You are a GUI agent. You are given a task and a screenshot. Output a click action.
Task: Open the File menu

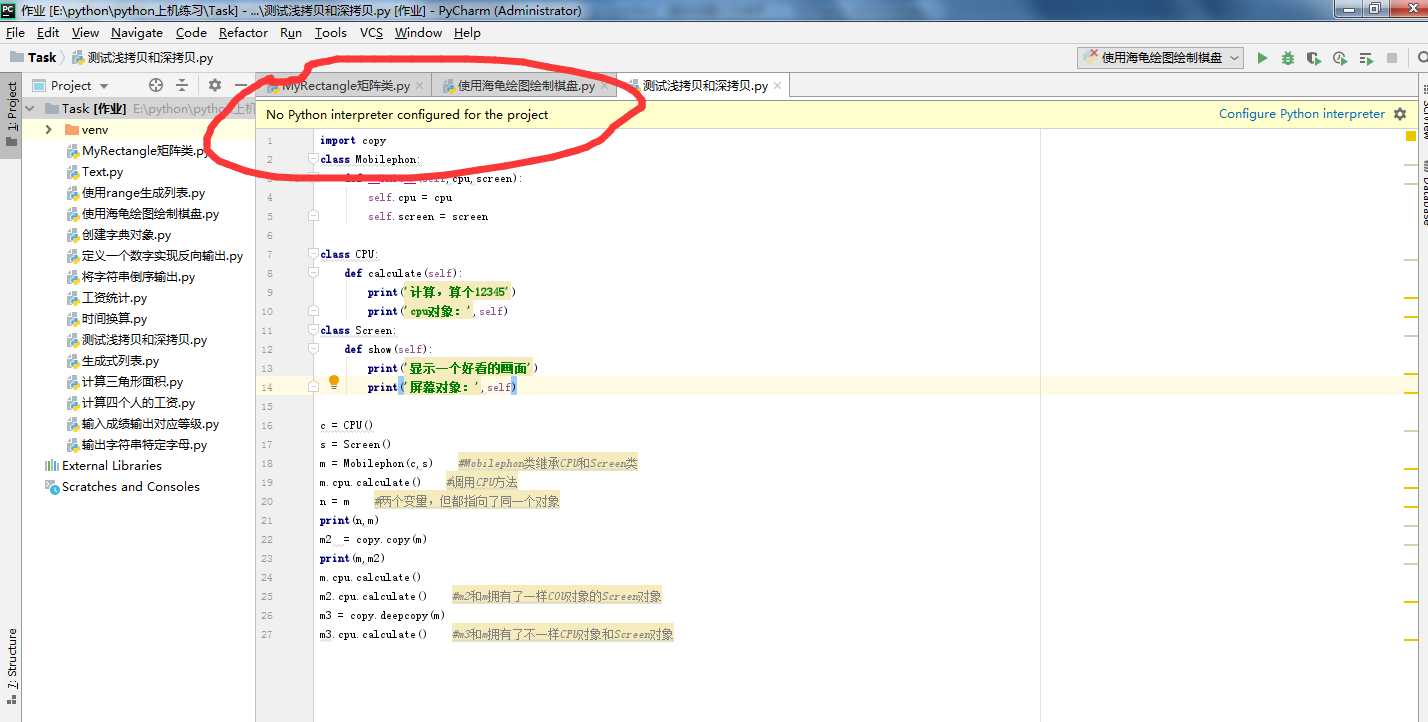[x=15, y=32]
